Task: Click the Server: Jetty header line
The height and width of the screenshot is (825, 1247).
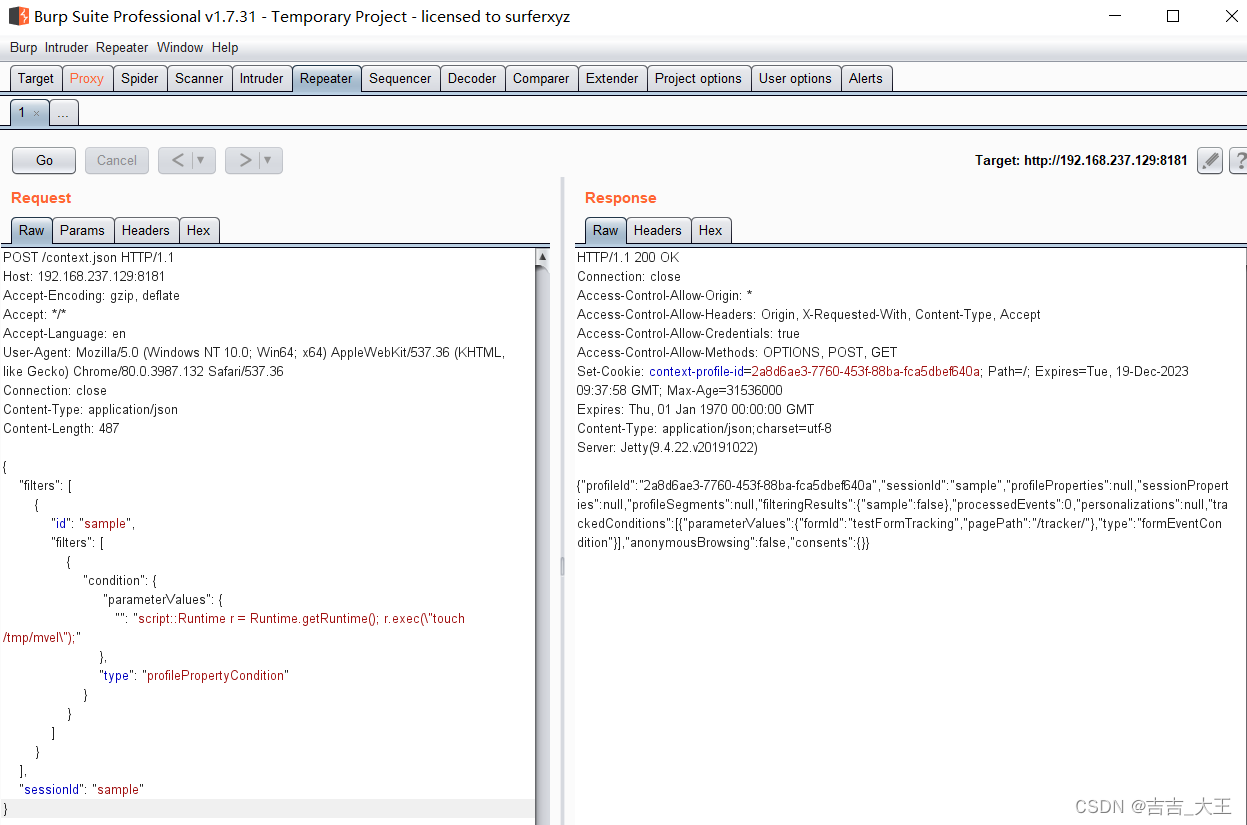Action: 667,447
